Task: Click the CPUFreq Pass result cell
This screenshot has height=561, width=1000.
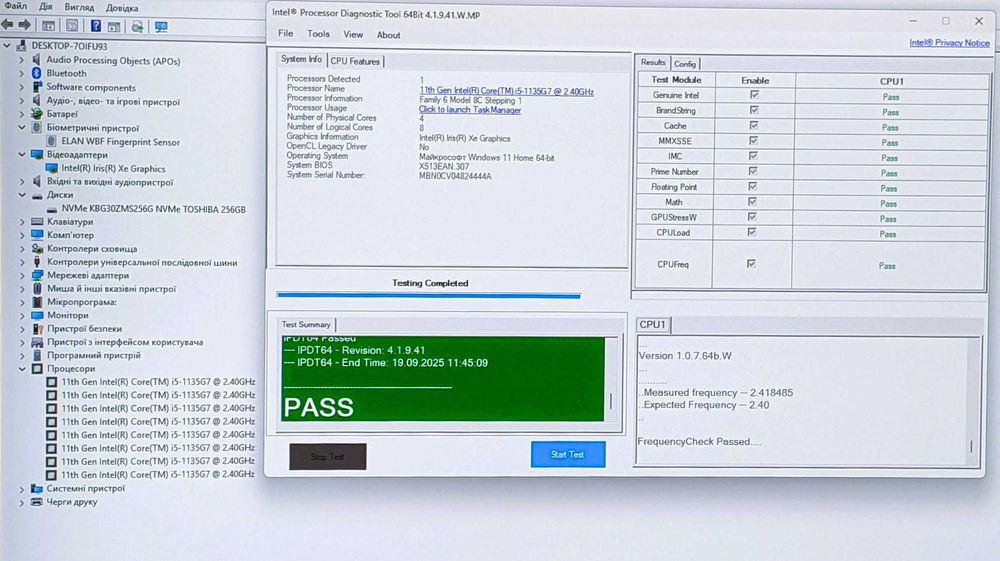Action: [x=887, y=265]
